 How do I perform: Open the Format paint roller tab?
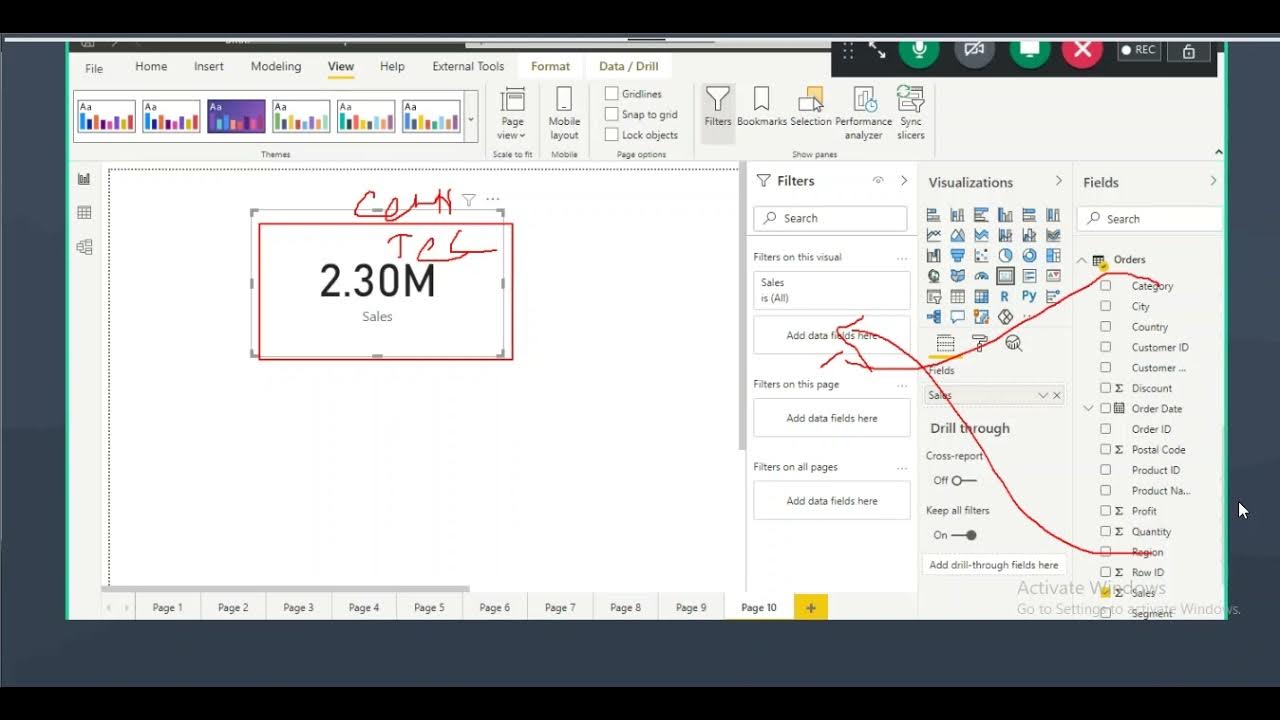980,344
